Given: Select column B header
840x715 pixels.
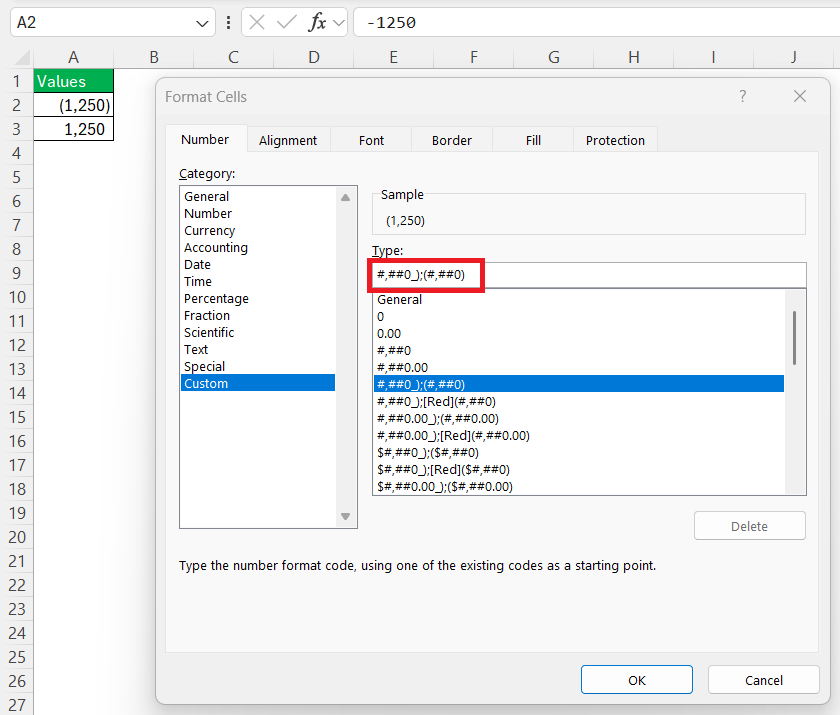Looking at the screenshot, I should click(154, 57).
